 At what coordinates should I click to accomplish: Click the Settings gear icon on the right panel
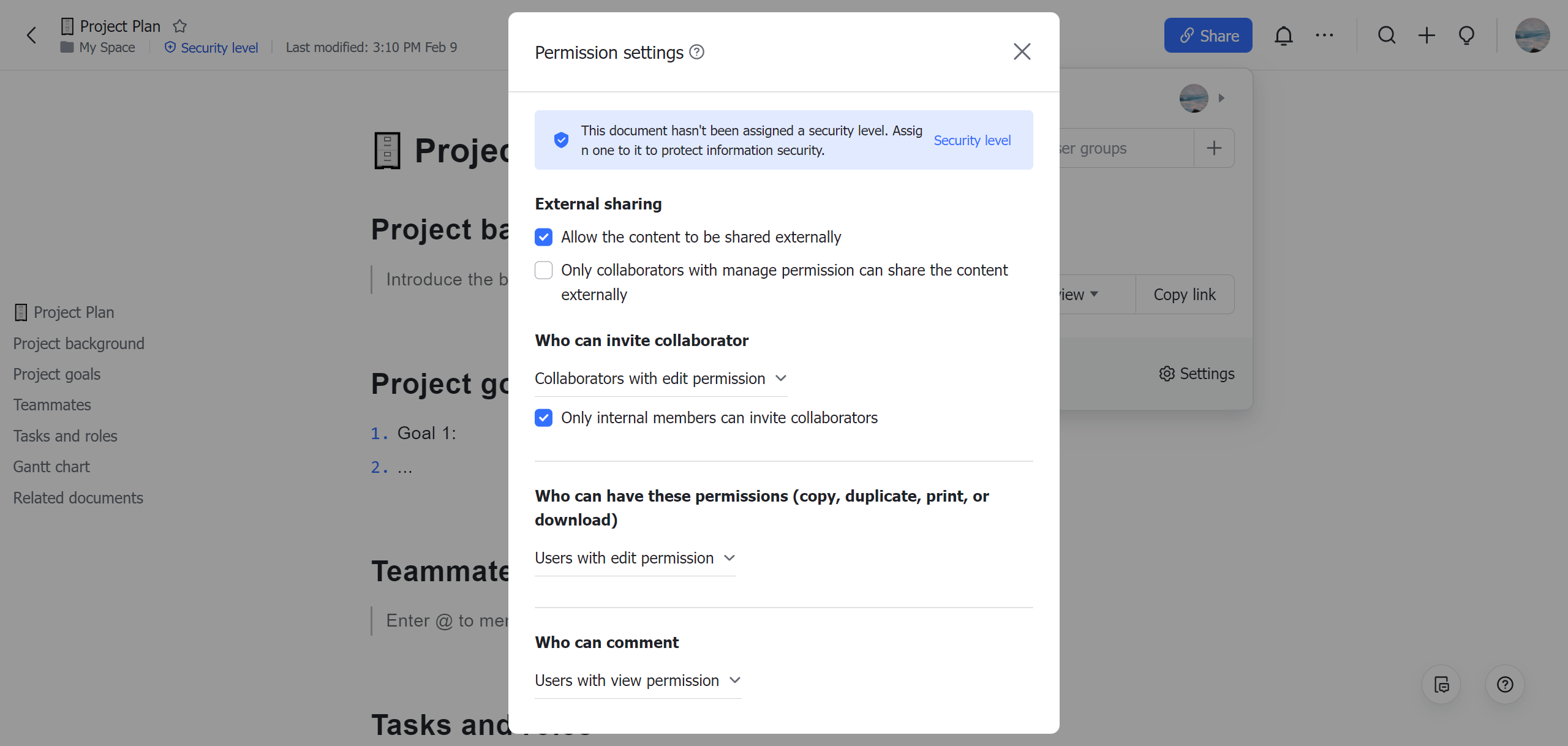pos(1167,373)
